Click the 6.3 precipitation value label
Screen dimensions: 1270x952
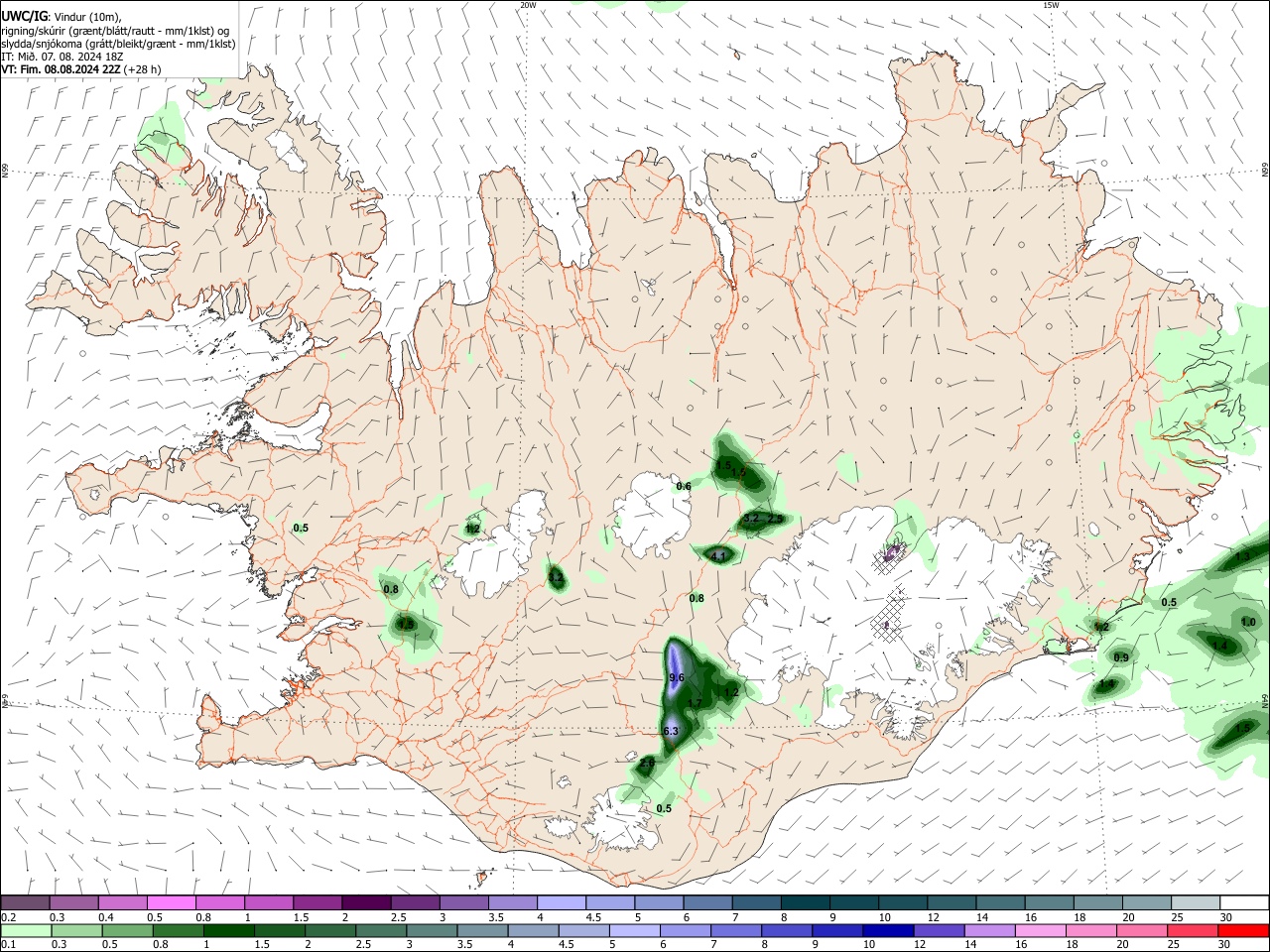pyautogui.click(x=671, y=731)
